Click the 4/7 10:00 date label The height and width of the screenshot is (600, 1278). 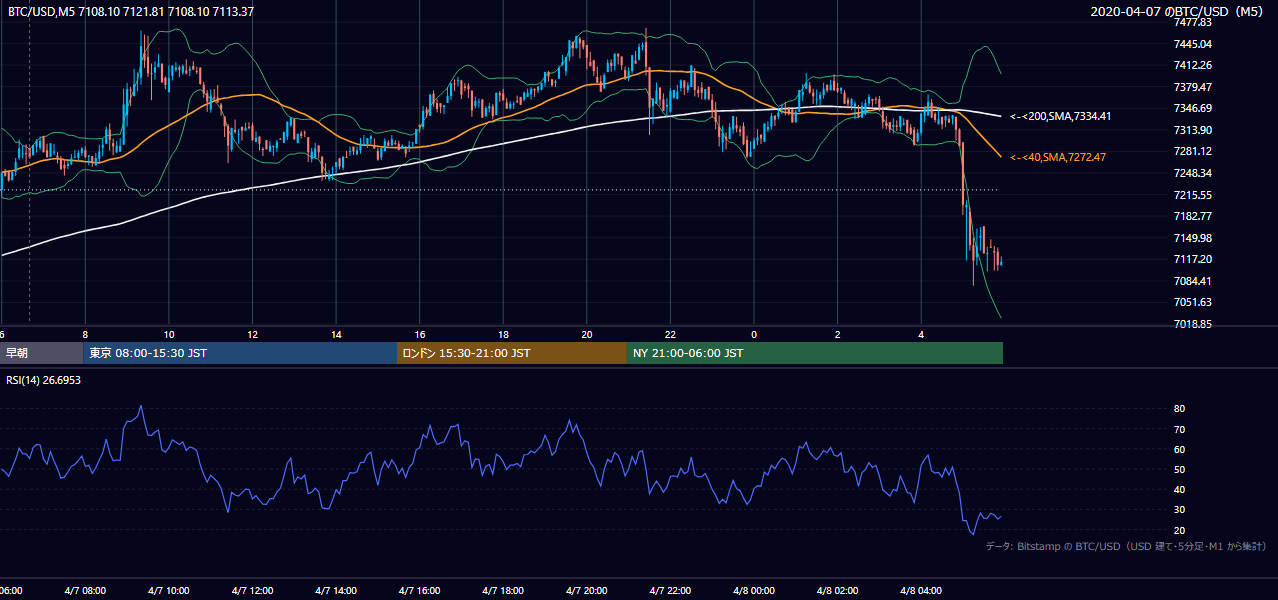point(169,590)
